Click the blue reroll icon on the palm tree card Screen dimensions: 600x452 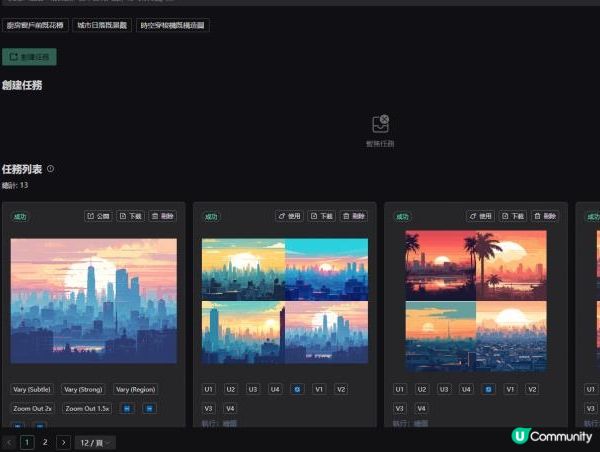[488, 389]
